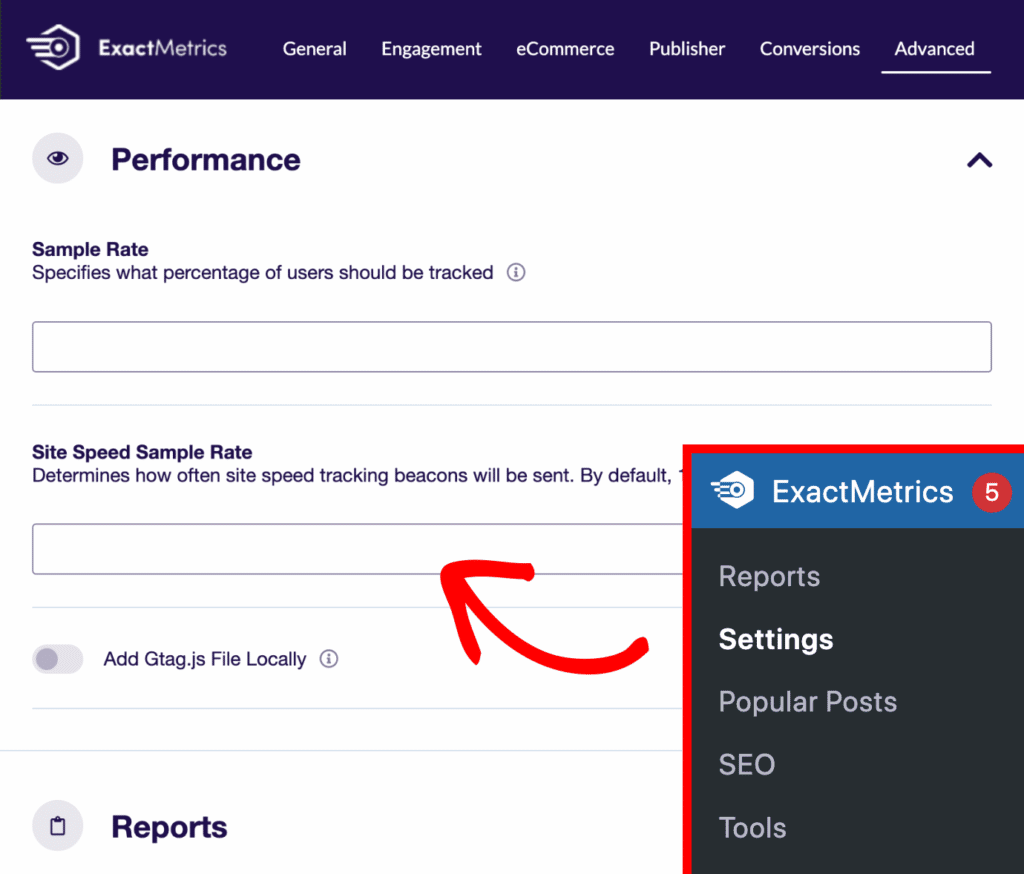Open the General settings tab
Screen dimensions: 1024x874
(314, 49)
